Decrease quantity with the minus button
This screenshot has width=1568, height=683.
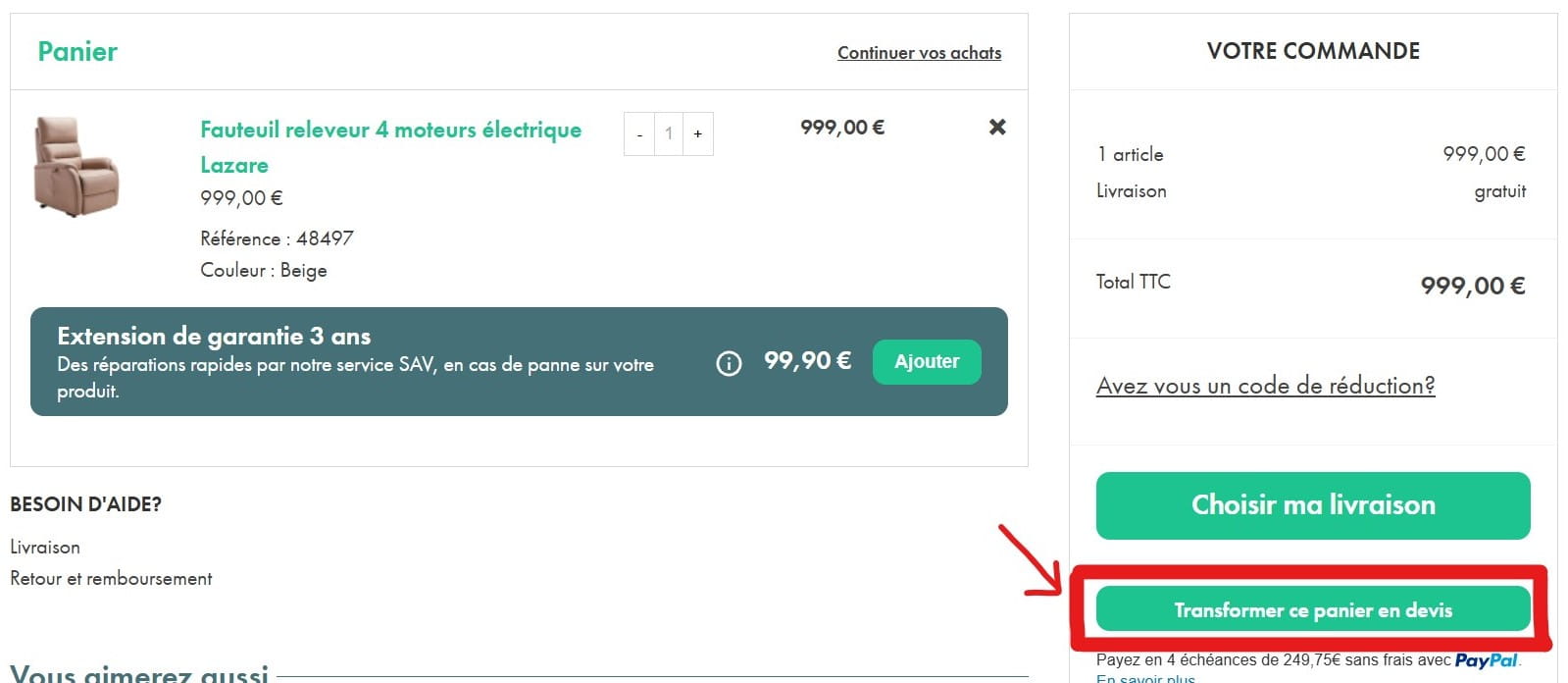tap(639, 133)
